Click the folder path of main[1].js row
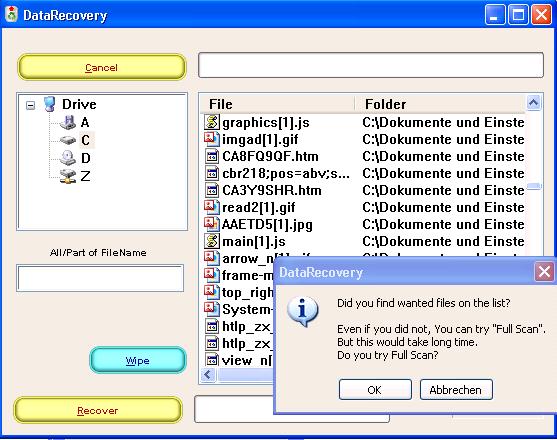The height and width of the screenshot is (440, 557). click(443, 241)
